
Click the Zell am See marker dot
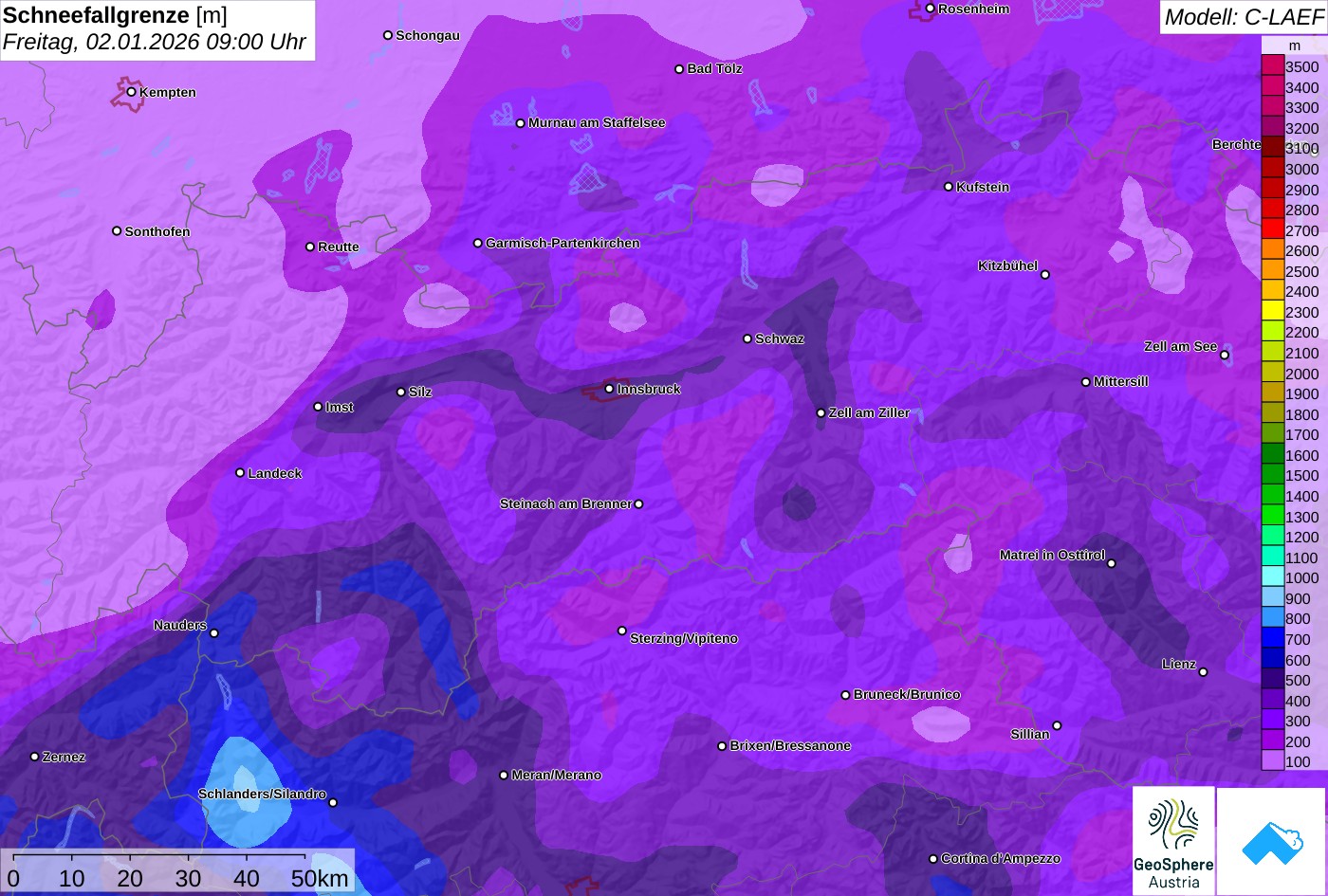coord(1225,355)
